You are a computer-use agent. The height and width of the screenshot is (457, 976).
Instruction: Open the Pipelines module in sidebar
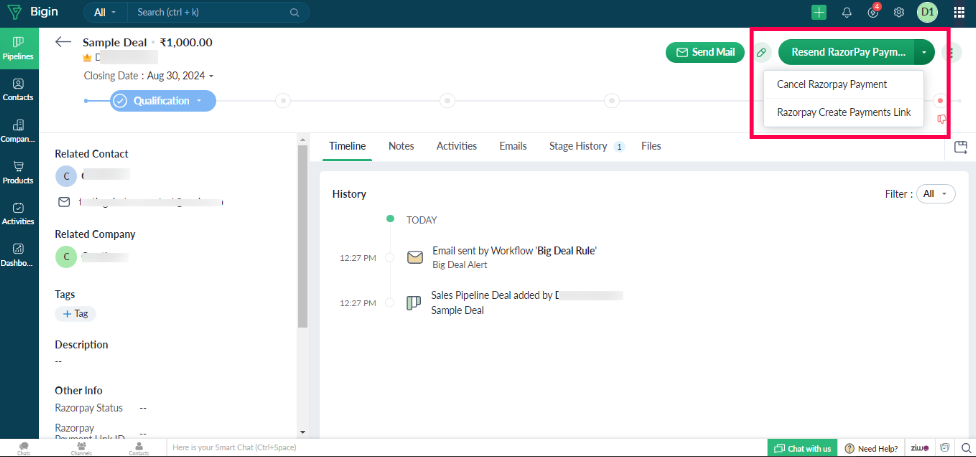19,48
